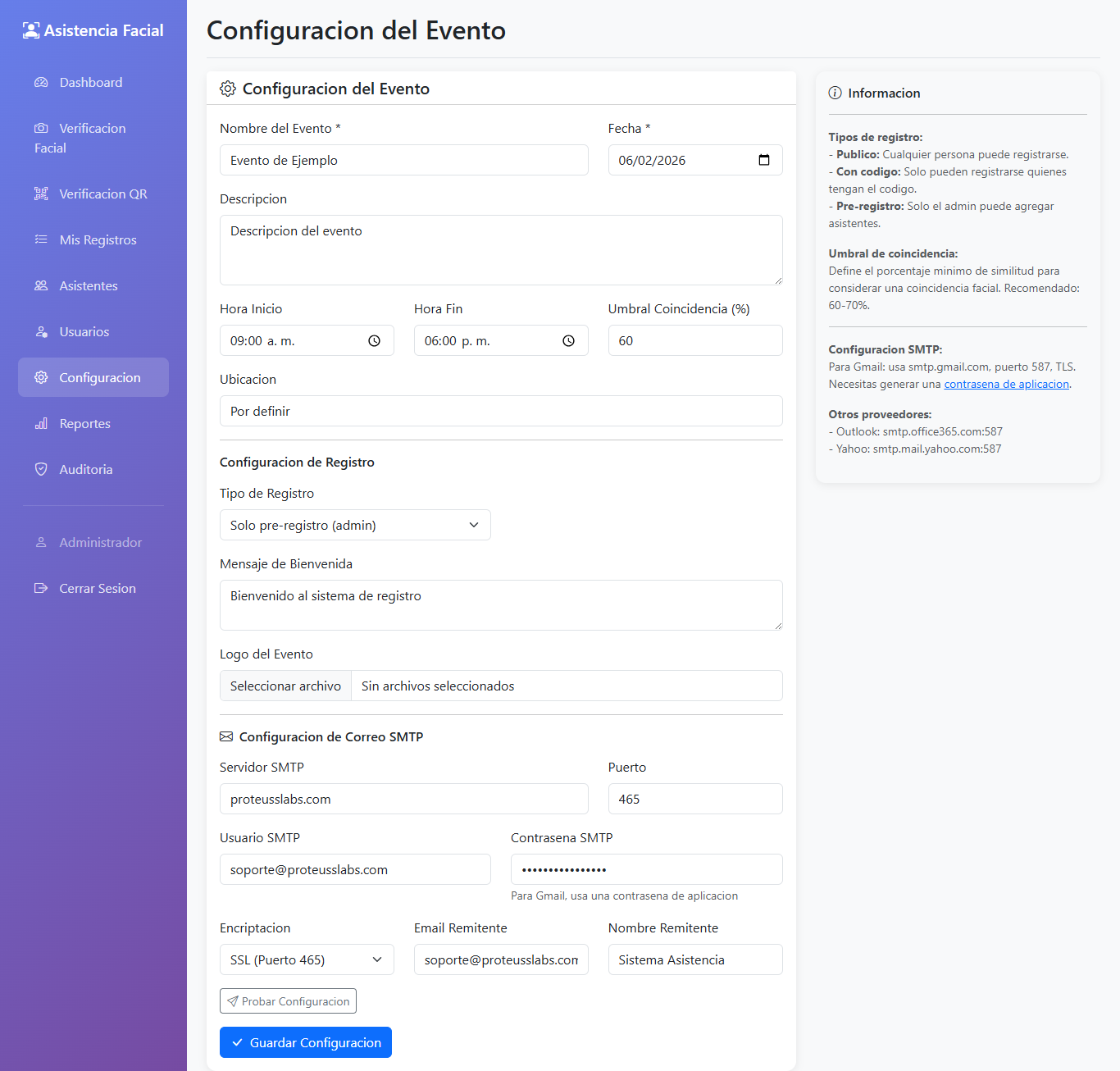Click the Auditoria shield icon
Screen dimensions: 1120x1071
41,469
